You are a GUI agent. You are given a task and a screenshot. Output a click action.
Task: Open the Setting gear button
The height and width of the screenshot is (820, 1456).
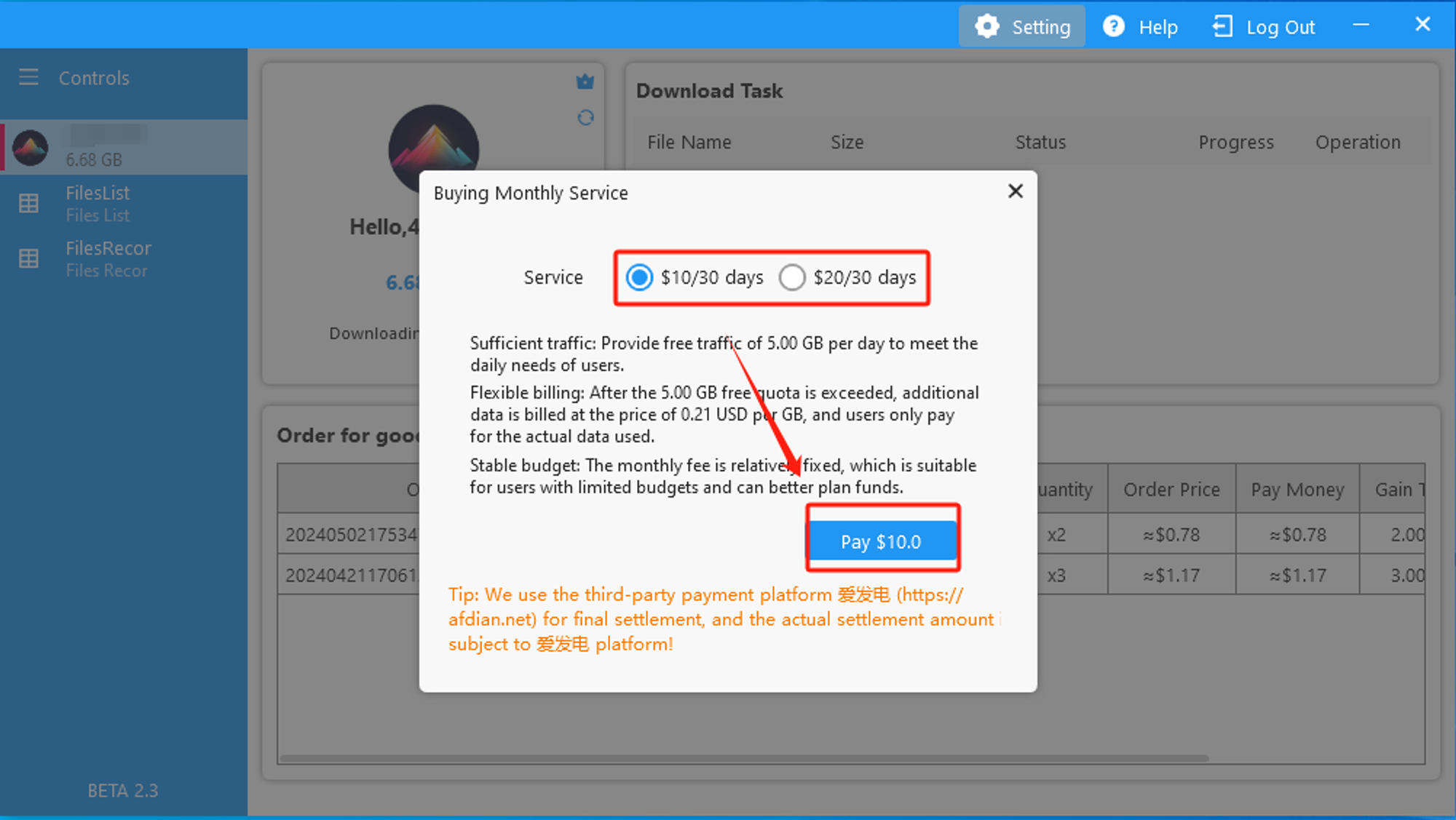[1022, 27]
